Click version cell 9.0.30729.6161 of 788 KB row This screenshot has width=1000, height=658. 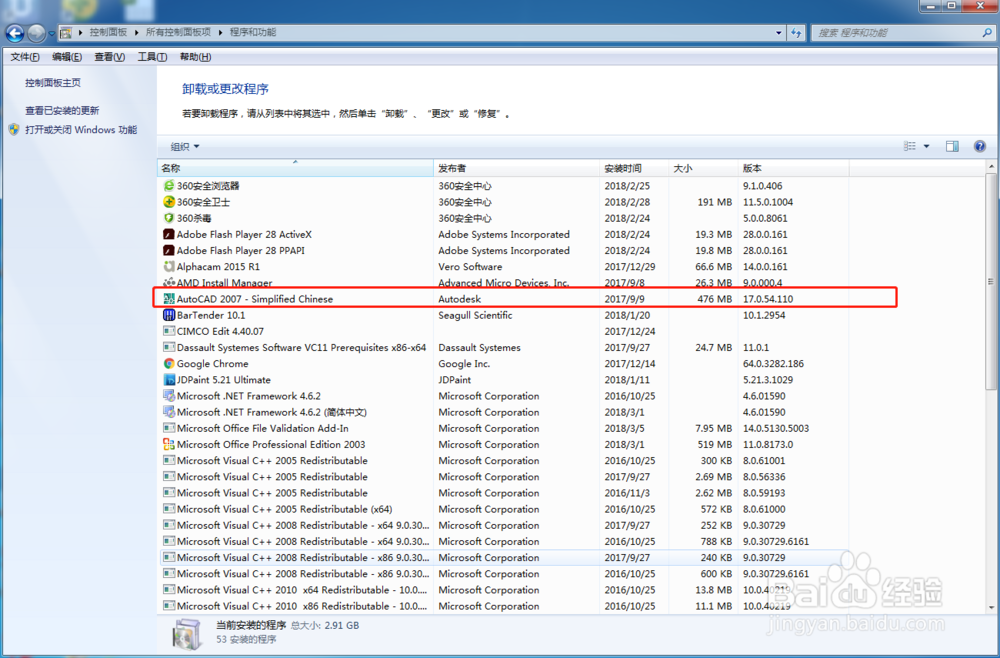[776, 541]
